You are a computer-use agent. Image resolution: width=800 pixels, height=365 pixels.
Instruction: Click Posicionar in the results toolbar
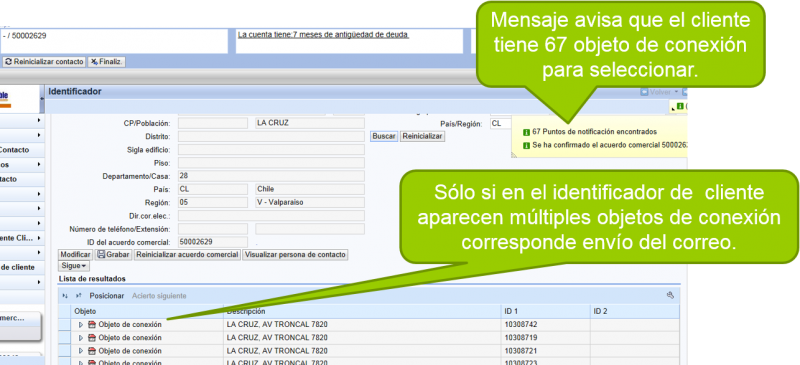pos(107,296)
